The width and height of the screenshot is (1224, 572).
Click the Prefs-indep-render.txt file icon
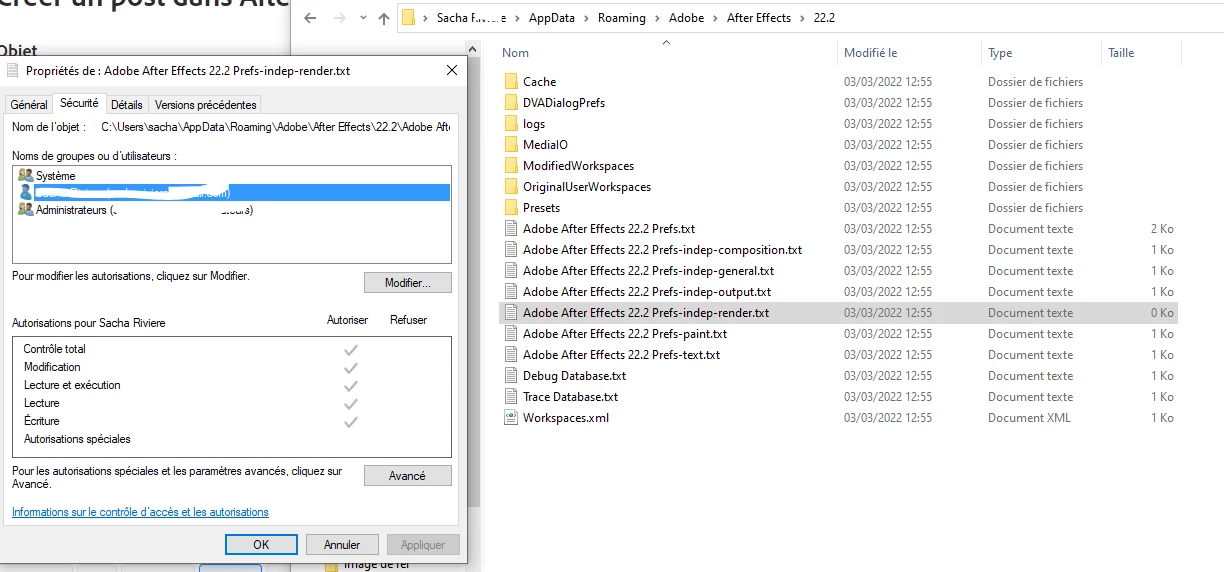(511, 312)
